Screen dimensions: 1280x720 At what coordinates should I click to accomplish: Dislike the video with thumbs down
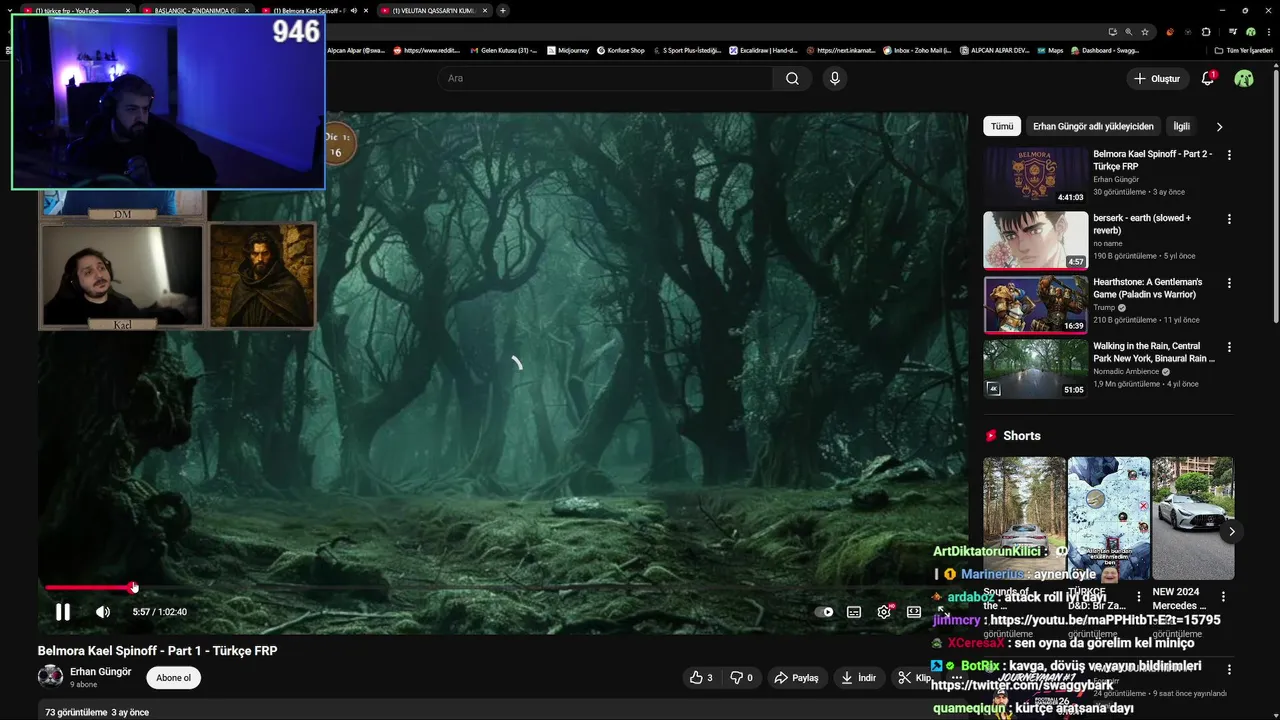[741, 677]
